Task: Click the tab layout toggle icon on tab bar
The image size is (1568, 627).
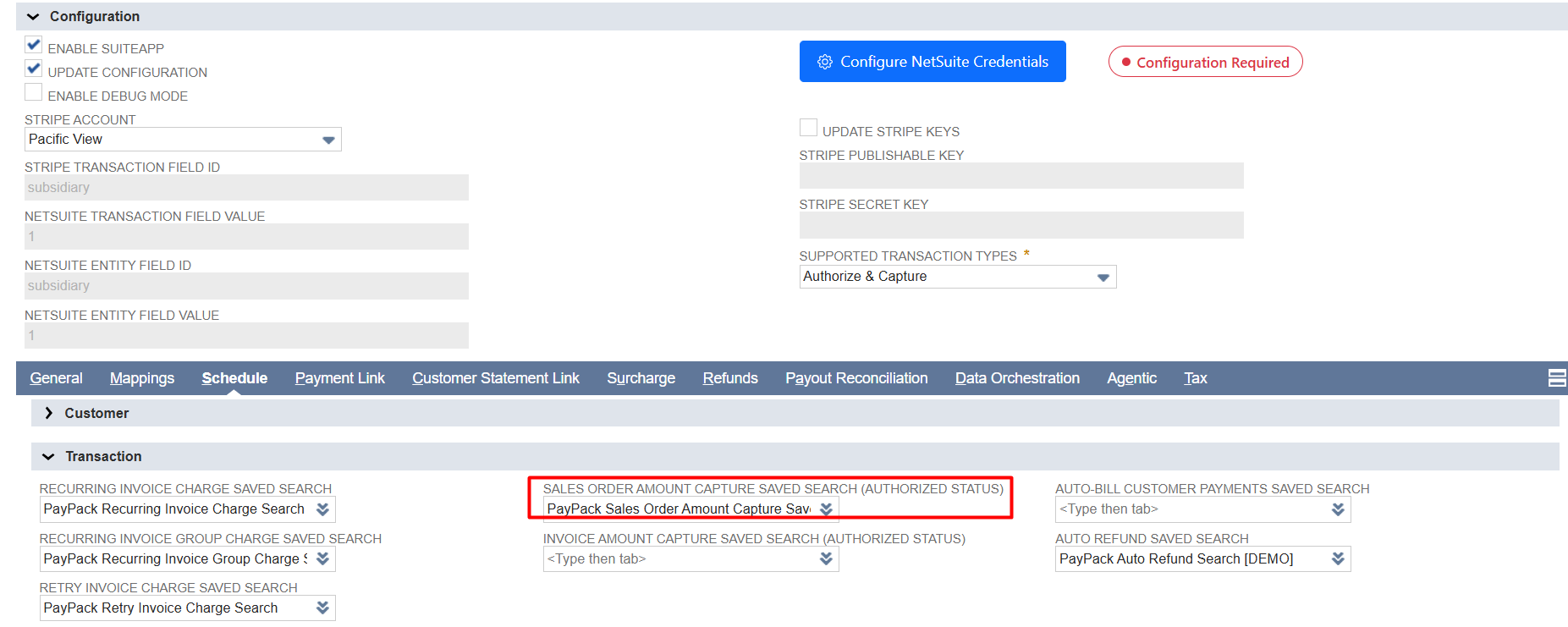Action: click(x=1557, y=378)
